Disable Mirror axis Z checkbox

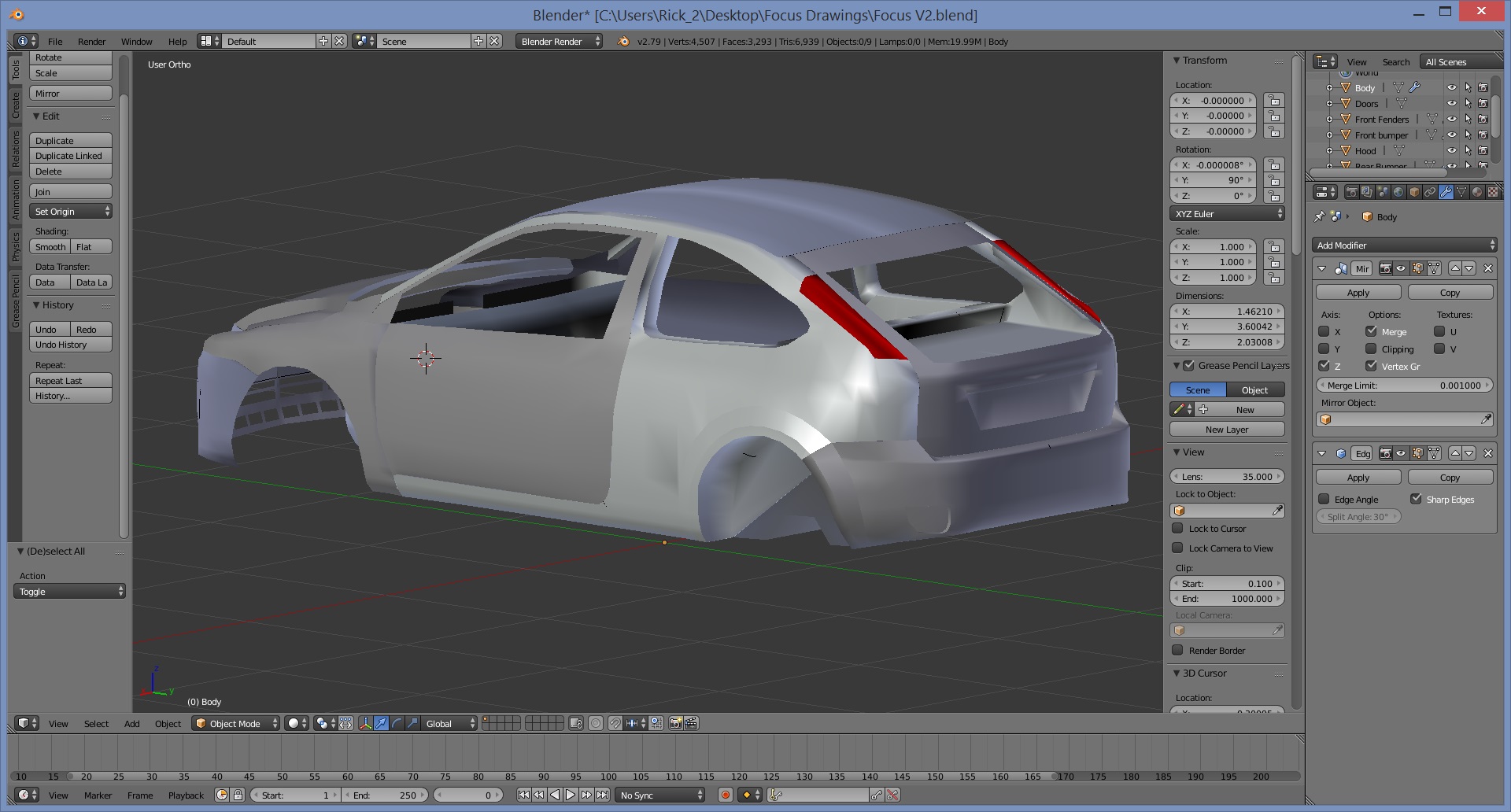[1324, 366]
